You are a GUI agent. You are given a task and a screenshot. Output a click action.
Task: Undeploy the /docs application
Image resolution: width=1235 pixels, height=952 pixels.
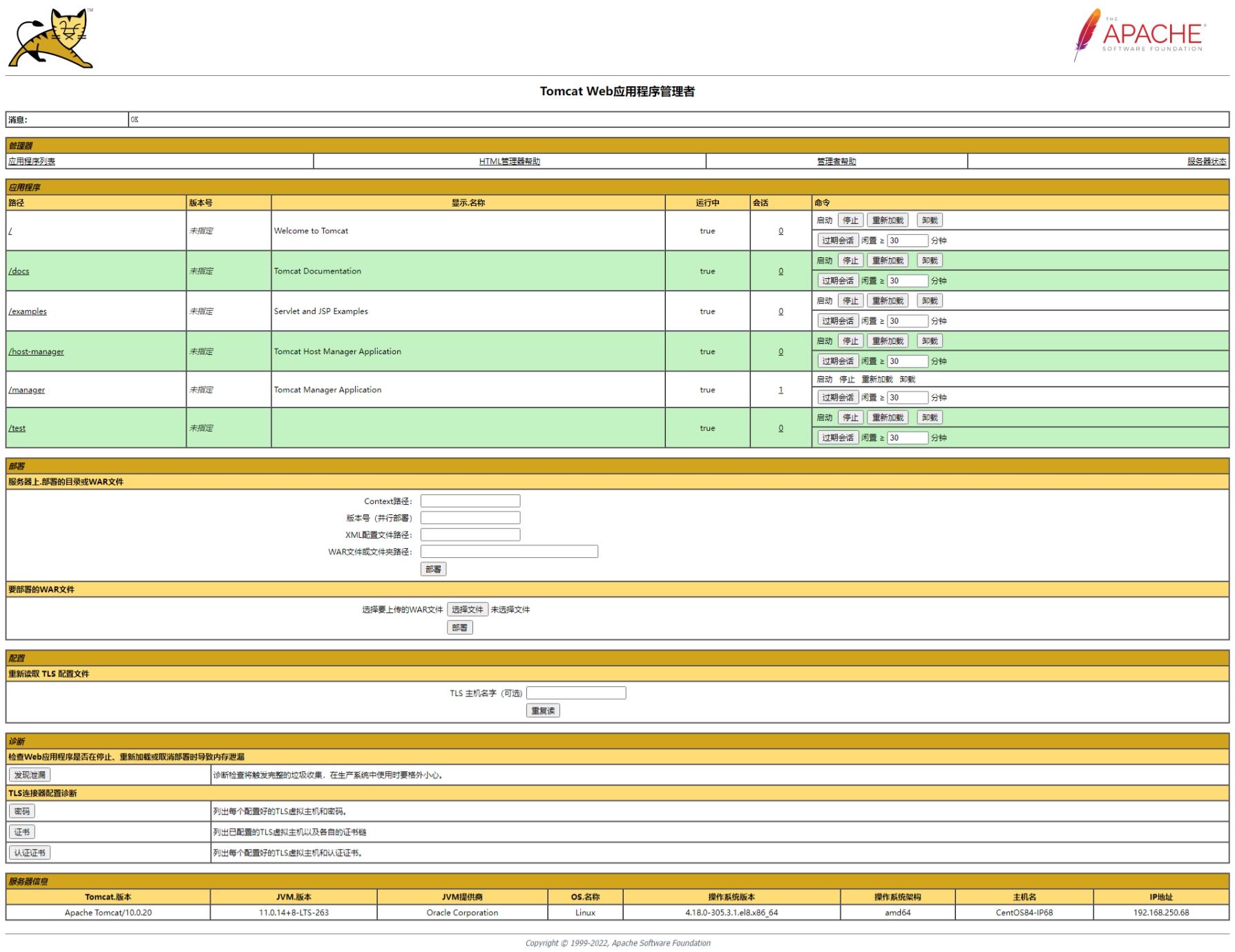930,260
